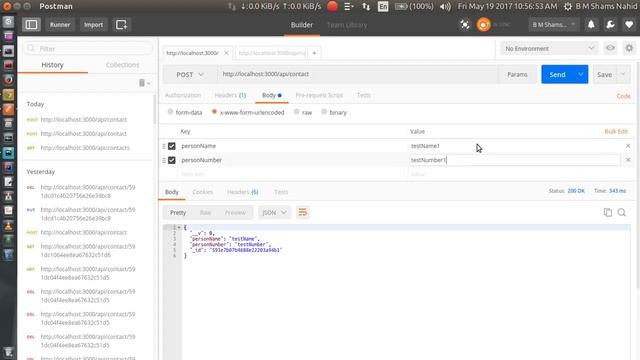Image resolution: width=640 pixels, height=360 pixels.
Task: Open Firefox from the Ubuntu launcher
Action: pos(8,80)
